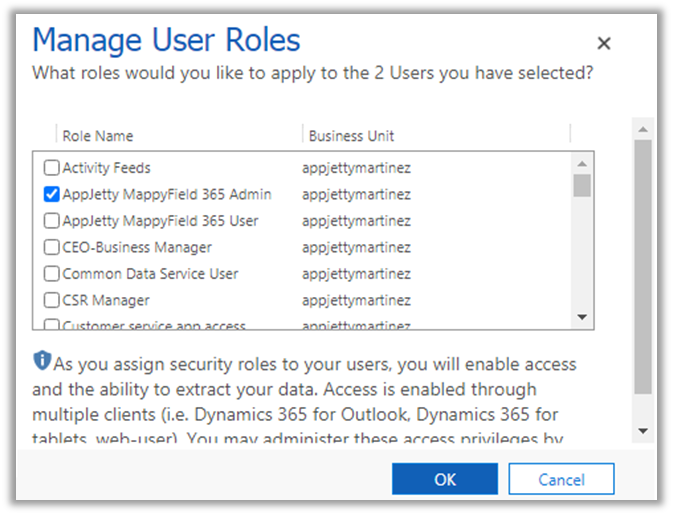Sort by the Role Name column header
674x515 pixels.
tap(98, 136)
